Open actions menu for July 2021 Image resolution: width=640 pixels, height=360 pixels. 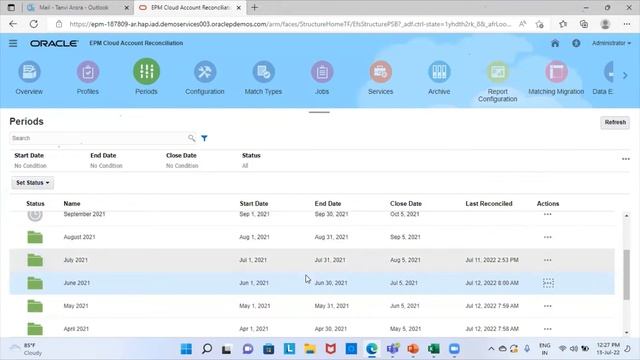(x=548, y=260)
